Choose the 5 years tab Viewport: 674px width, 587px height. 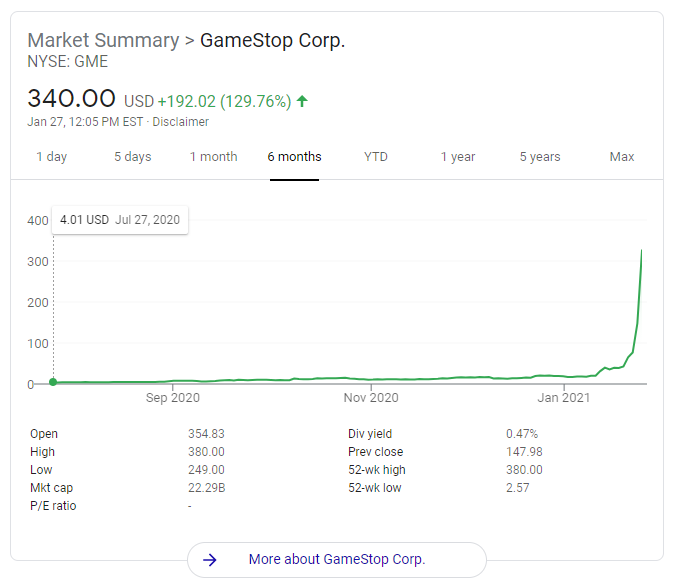click(540, 157)
